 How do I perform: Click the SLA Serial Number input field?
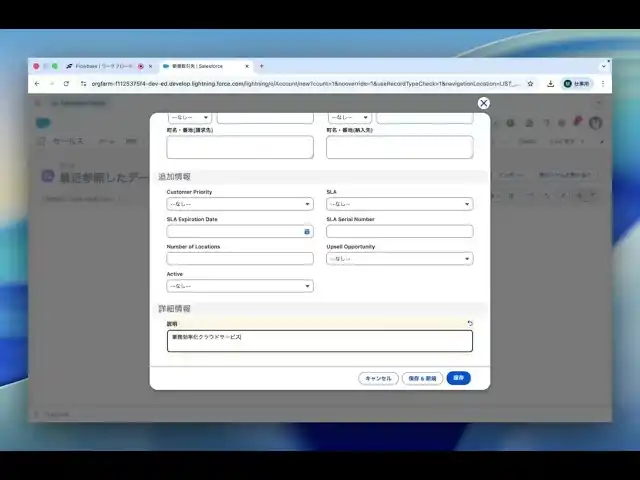[399, 231]
